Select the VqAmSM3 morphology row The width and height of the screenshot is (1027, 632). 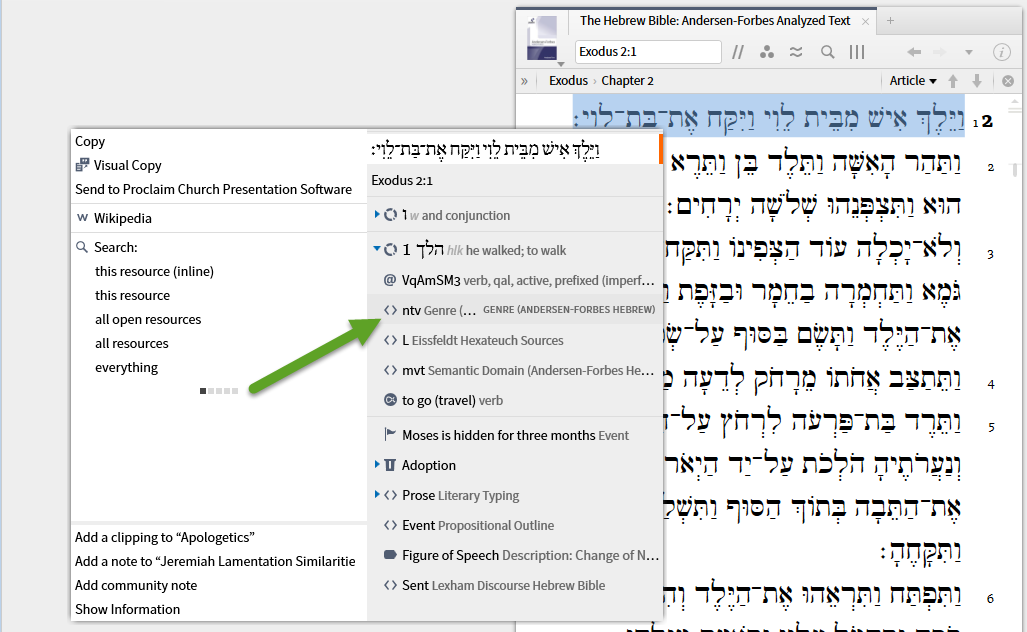coord(514,280)
